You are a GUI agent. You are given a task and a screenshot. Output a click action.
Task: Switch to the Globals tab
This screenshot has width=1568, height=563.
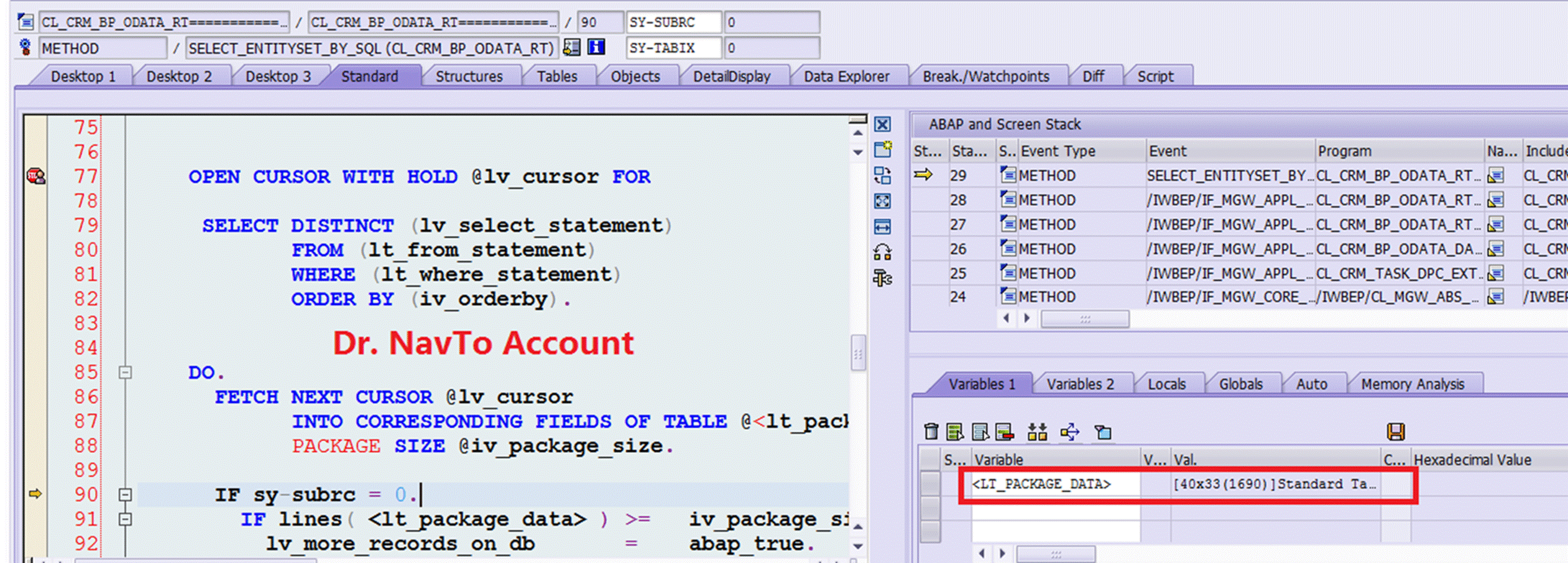point(1240,384)
